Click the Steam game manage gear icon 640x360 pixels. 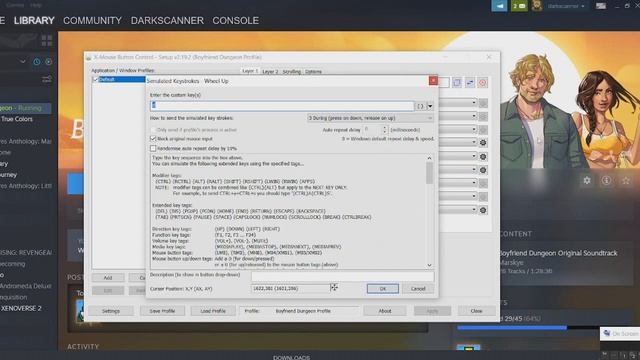[587, 180]
